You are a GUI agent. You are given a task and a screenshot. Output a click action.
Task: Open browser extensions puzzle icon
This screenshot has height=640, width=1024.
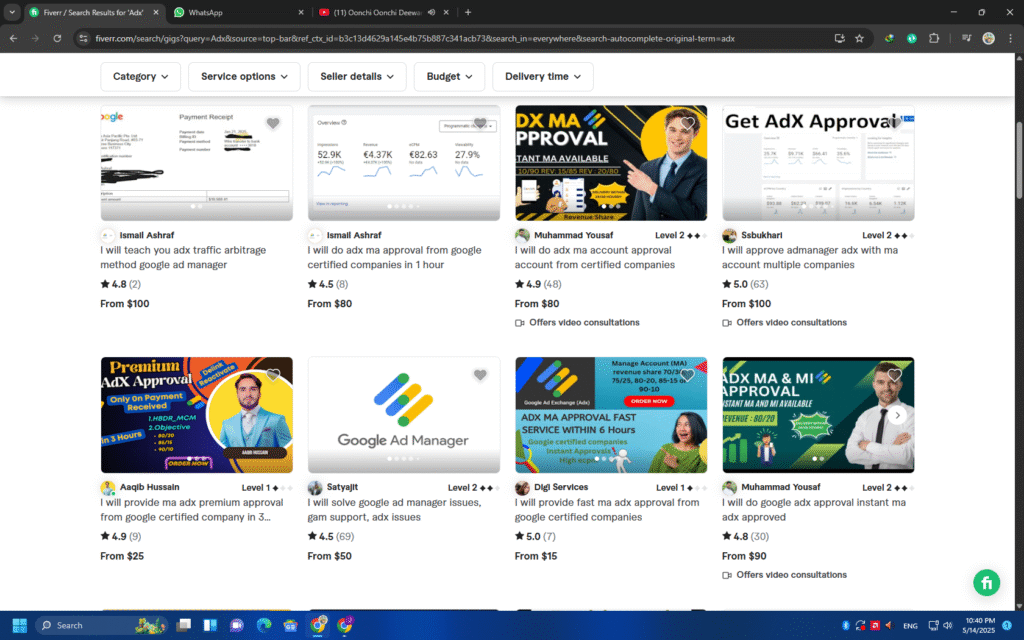[934, 38]
